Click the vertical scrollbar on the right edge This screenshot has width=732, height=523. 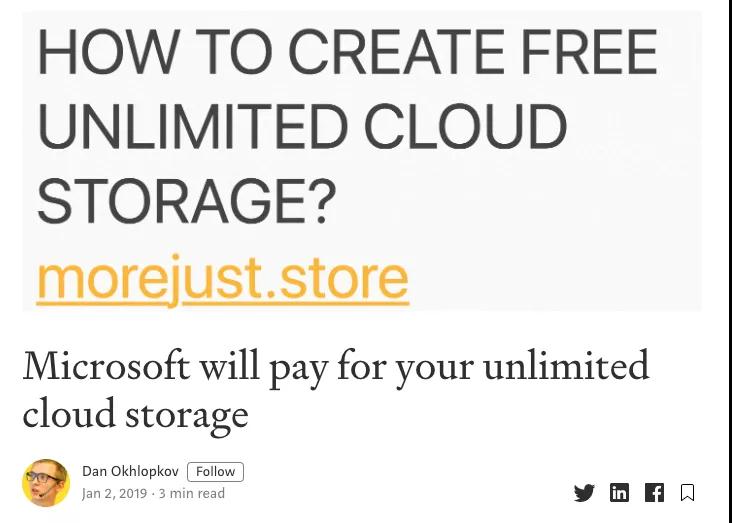click(729, 260)
